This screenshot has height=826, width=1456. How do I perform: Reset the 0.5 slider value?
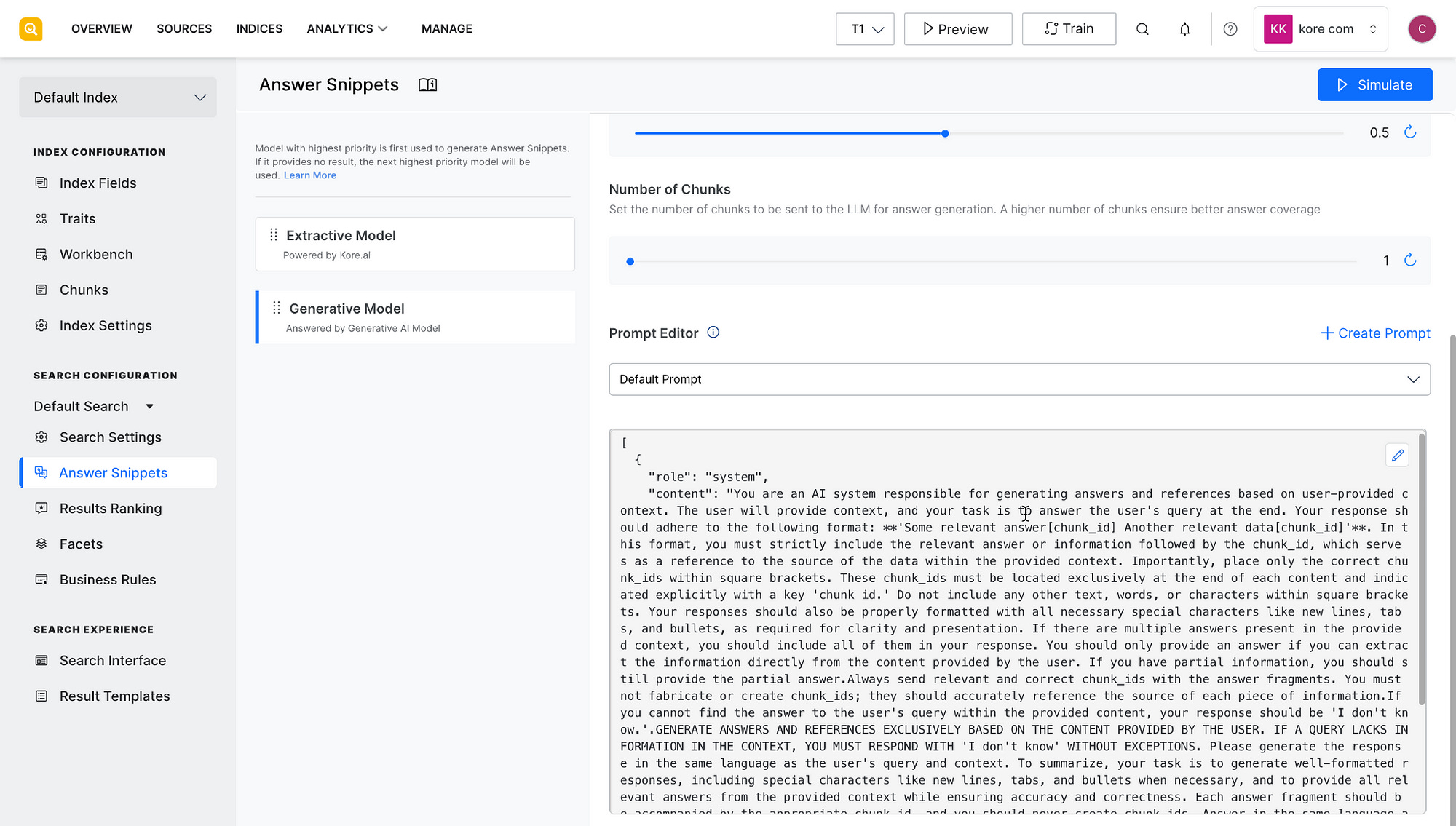click(x=1410, y=132)
